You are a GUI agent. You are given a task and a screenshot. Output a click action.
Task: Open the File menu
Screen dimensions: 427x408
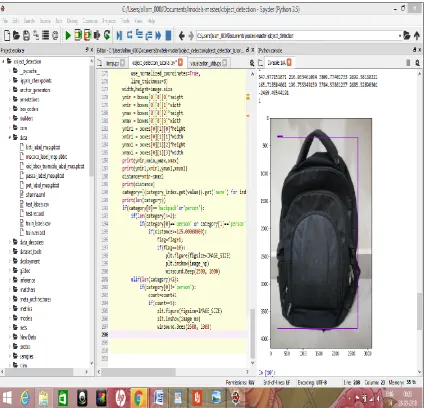click(5, 21)
